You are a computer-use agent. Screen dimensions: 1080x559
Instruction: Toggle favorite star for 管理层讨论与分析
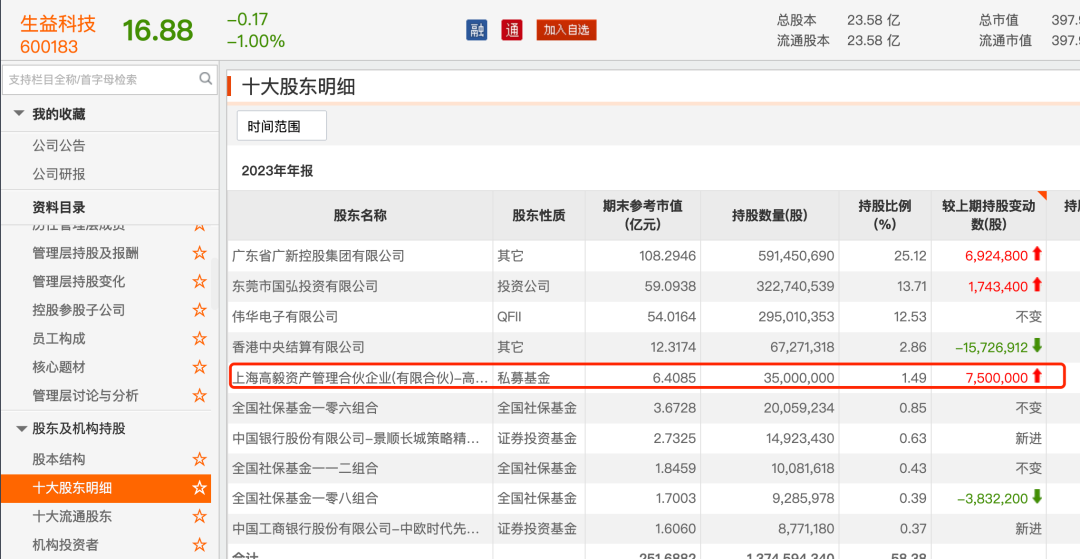pos(200,396)
